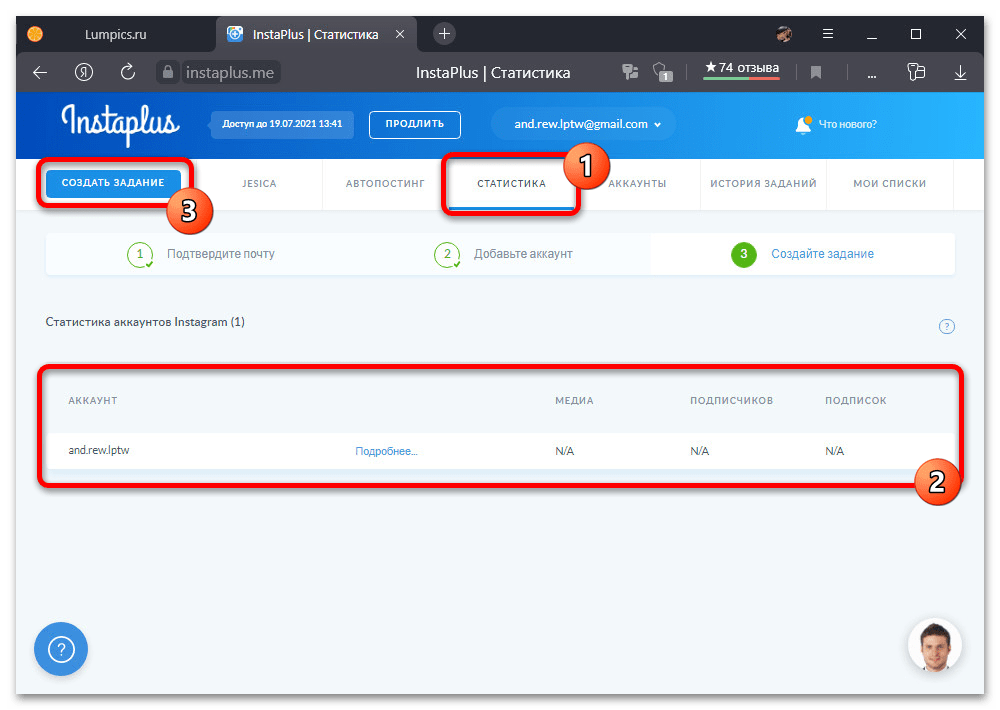Open the Что нового? link
The height and width of the screenshot is (710, 1000).
pos(847,124)
